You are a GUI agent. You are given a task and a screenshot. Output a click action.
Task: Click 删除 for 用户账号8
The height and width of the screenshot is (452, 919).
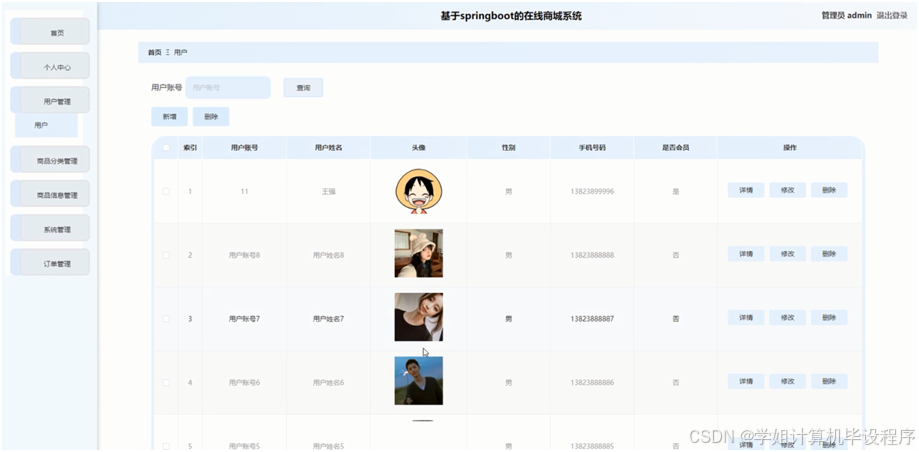click(x=829, y=254)
